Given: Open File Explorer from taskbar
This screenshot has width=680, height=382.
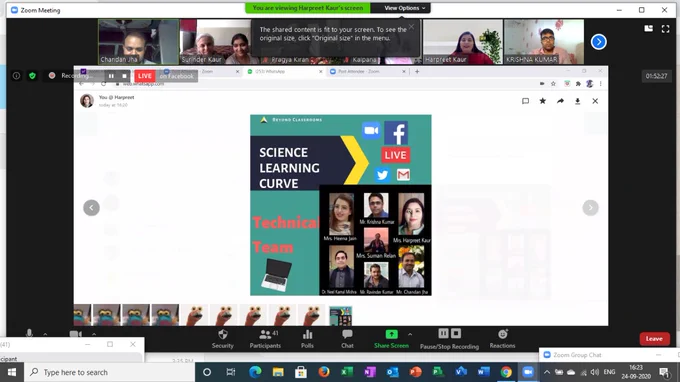Looking at the screenshot, I should 278,372.
